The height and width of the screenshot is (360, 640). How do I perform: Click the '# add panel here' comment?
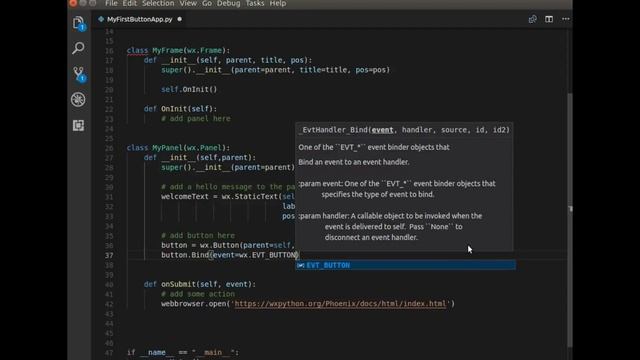[196, 119]
